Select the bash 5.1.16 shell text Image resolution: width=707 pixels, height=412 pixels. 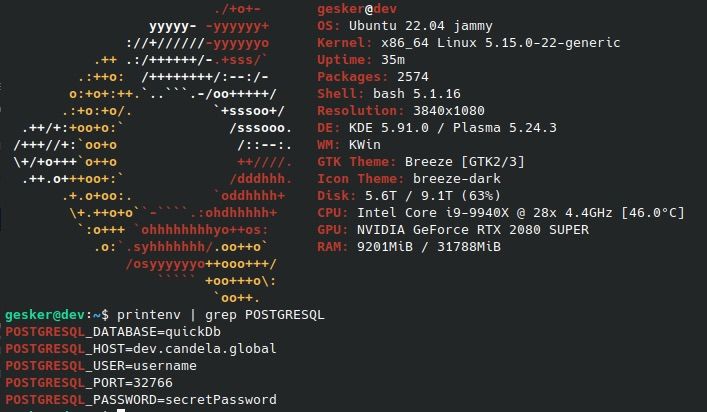[417, 94]
